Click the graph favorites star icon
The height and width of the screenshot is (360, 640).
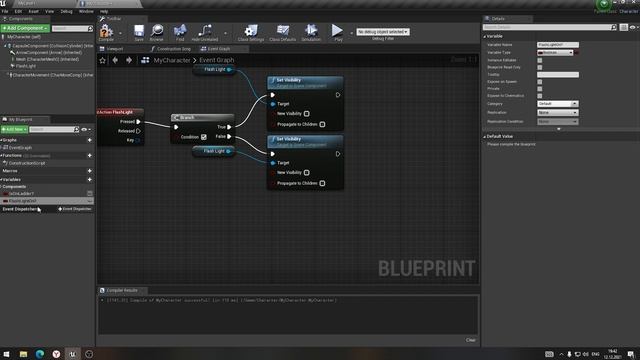tap(102, 60)
